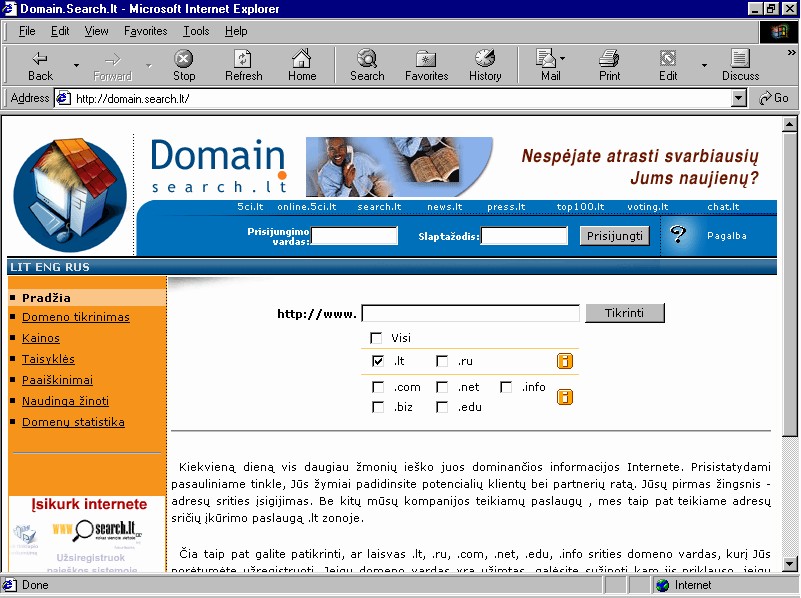
Task: Click the Print toolbar icon
Action: point(609,65)
